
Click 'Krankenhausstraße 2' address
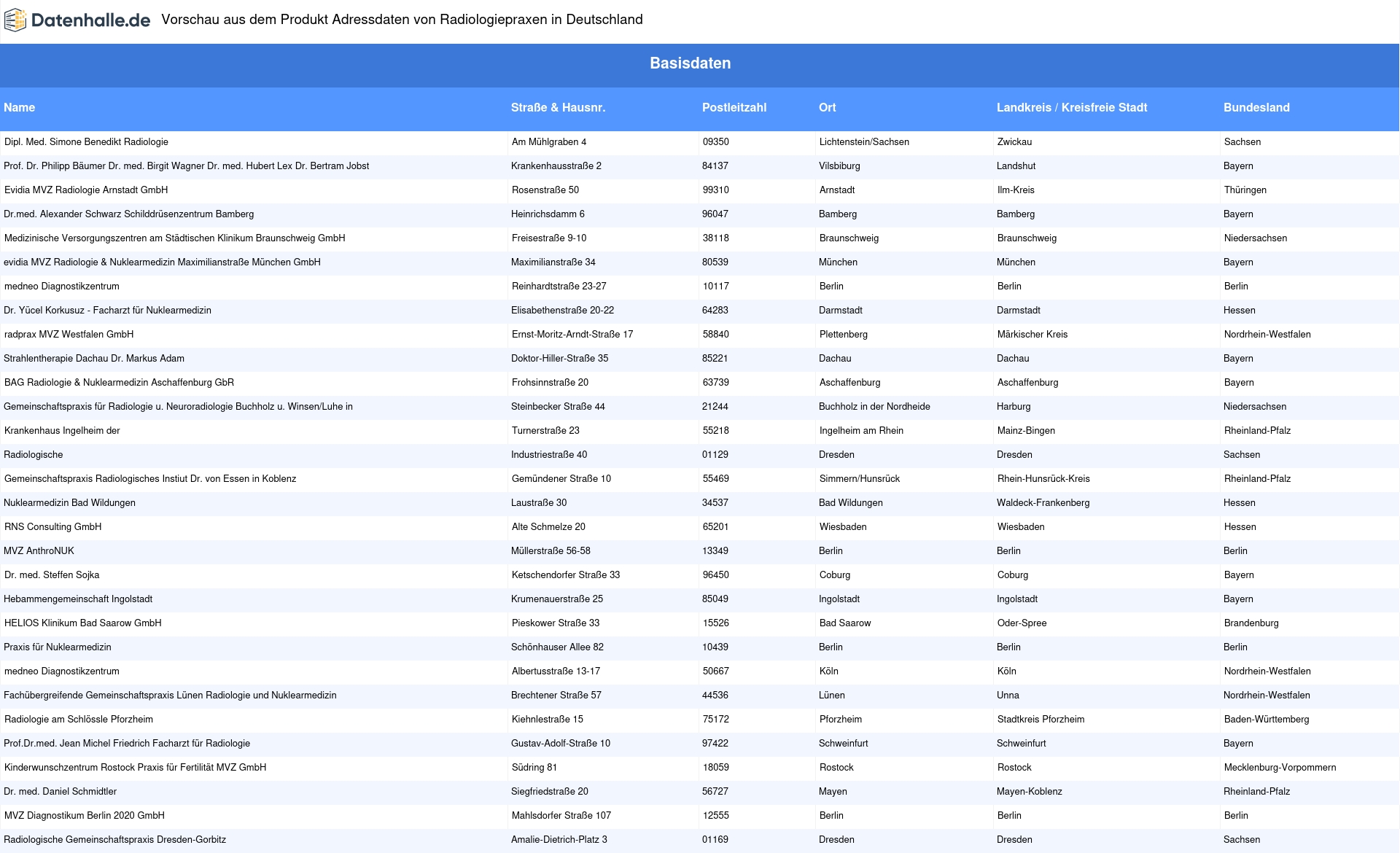556,166
